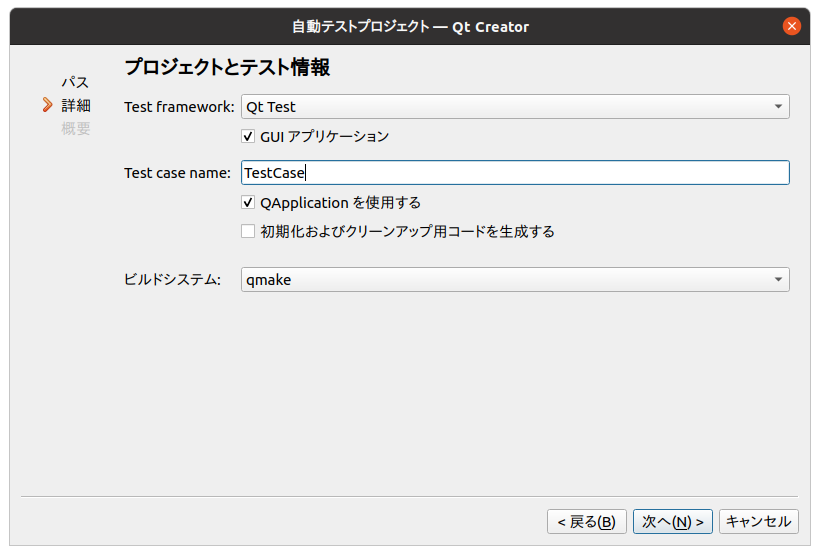Open the ビルドシステム qmake dropdown

tap(515, 279)
